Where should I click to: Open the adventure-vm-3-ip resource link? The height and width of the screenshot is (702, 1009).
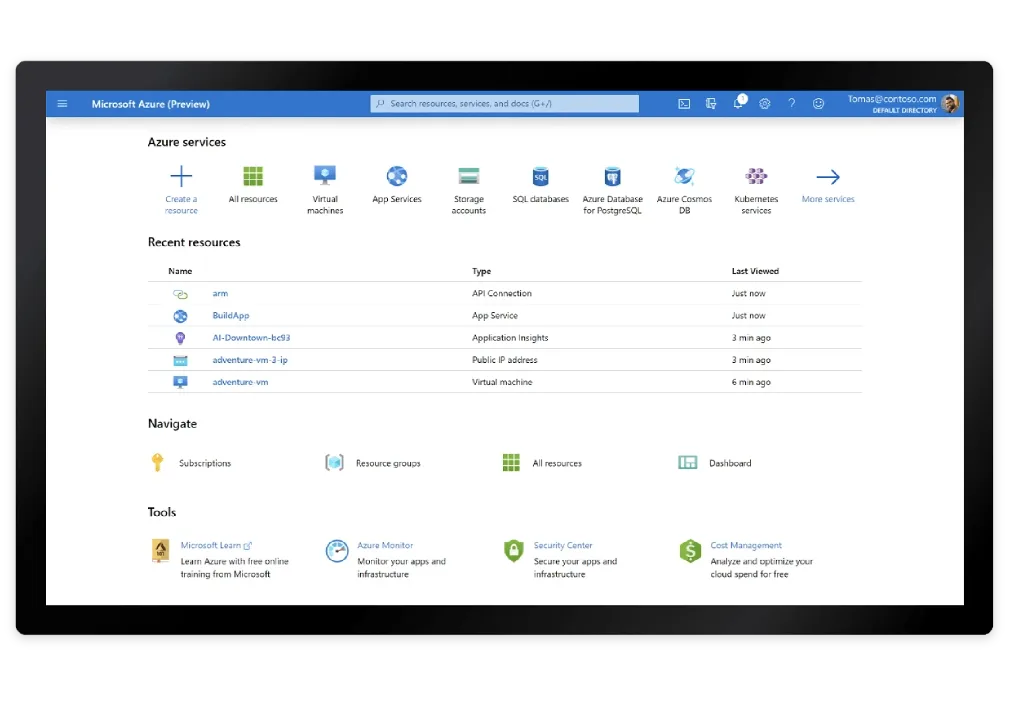click(250, 360)
